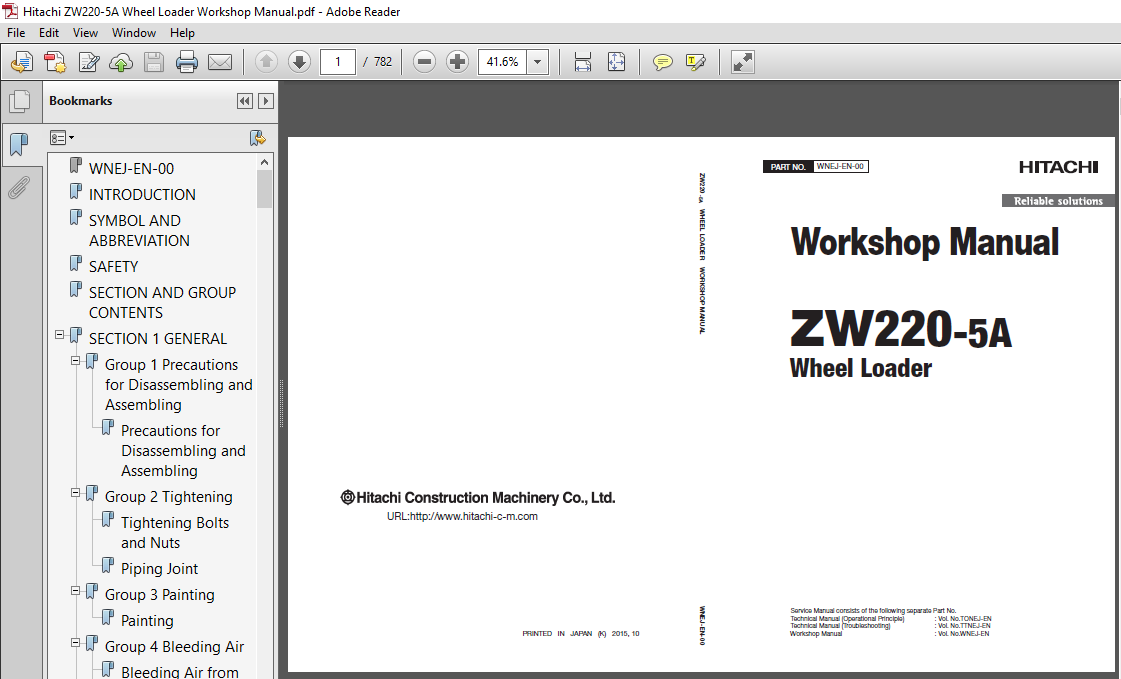Open the INTRODUCTION bookmark

[142, 194]
